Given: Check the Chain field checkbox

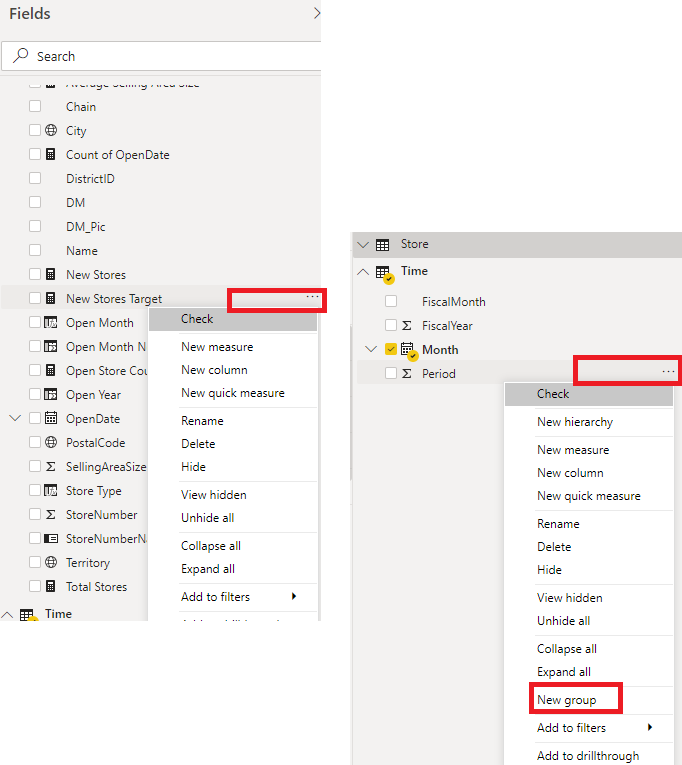Looking at the screenshot, I should [35, 106].
